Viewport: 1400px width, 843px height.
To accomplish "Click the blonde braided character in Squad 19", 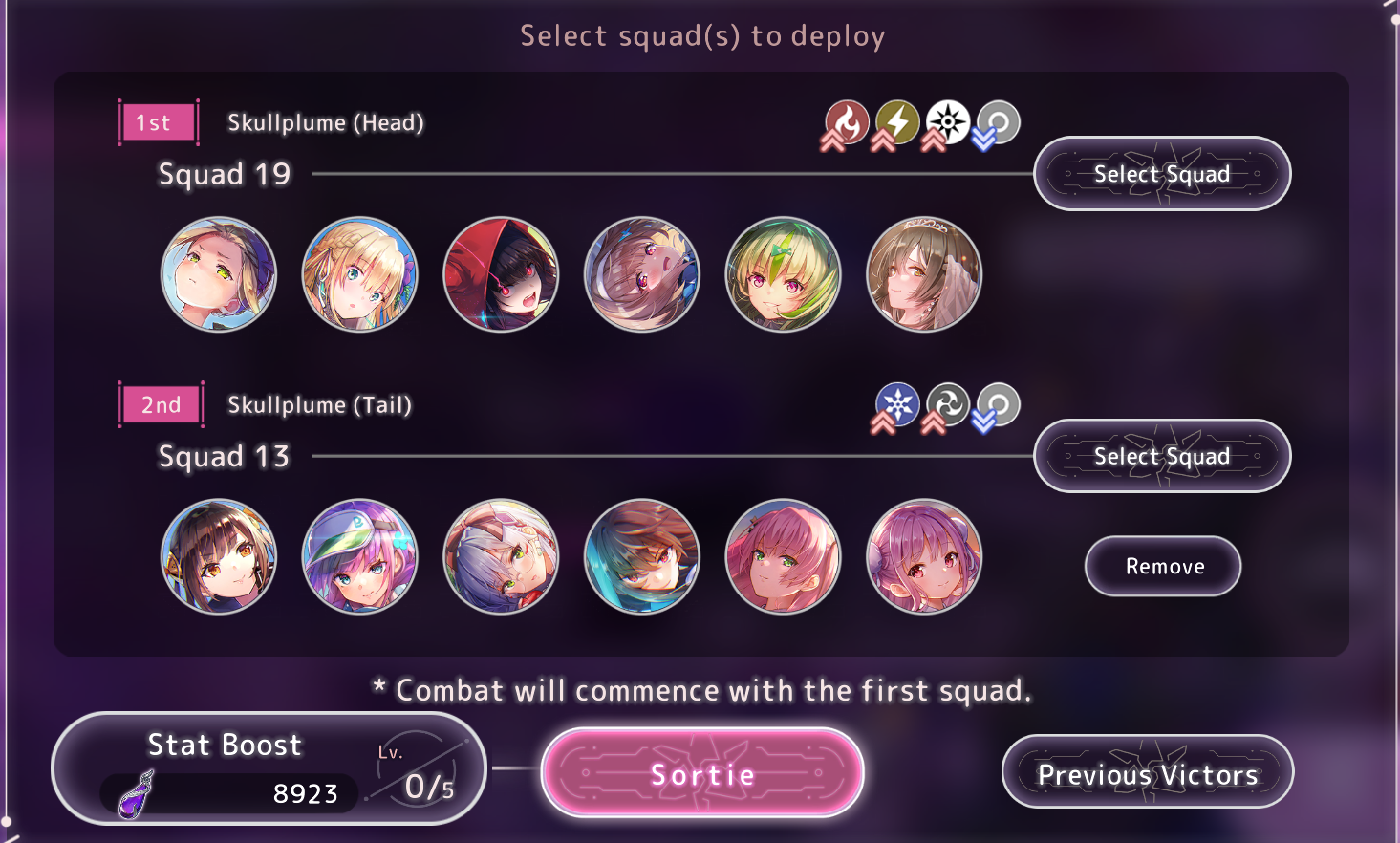I will click(x=359, y=274).
